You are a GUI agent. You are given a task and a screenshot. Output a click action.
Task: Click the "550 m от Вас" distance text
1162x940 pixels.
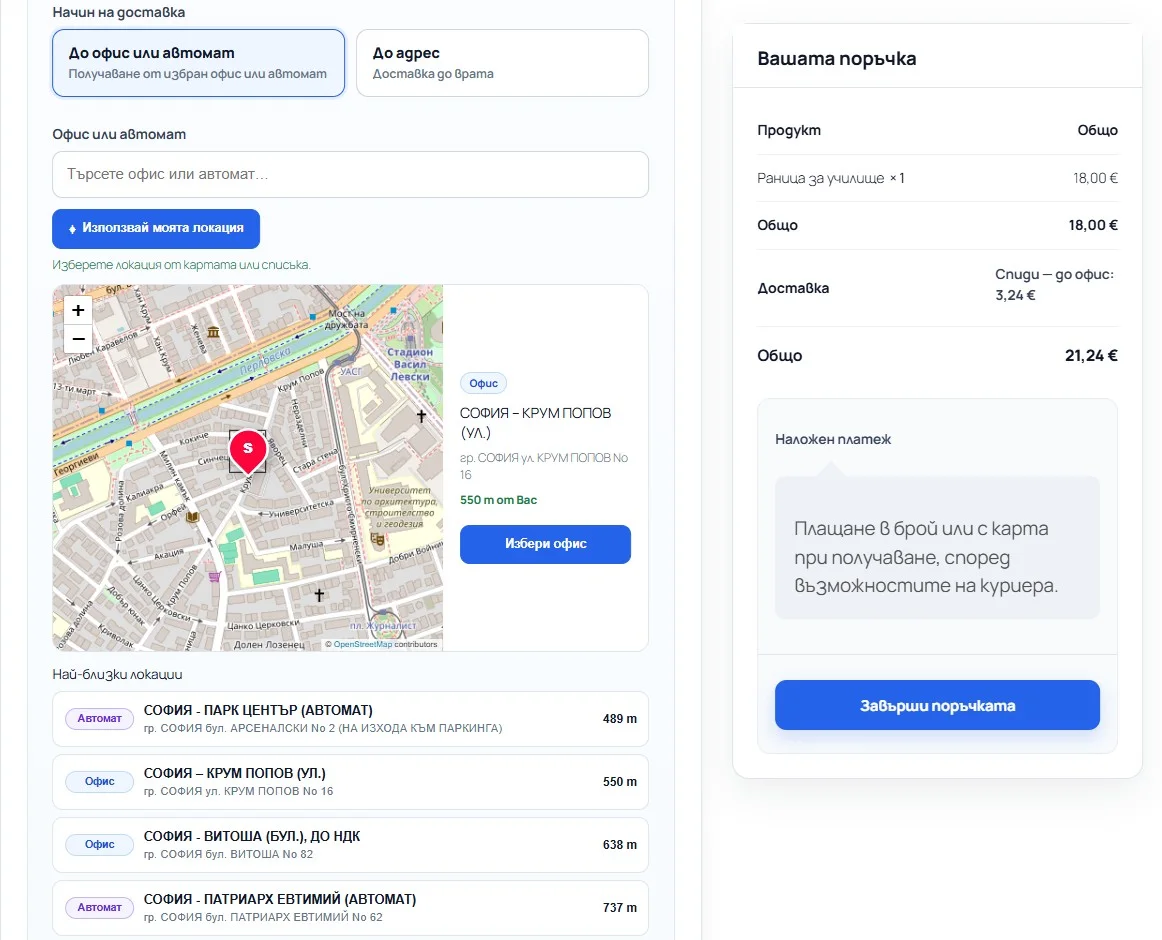point(498,500)
